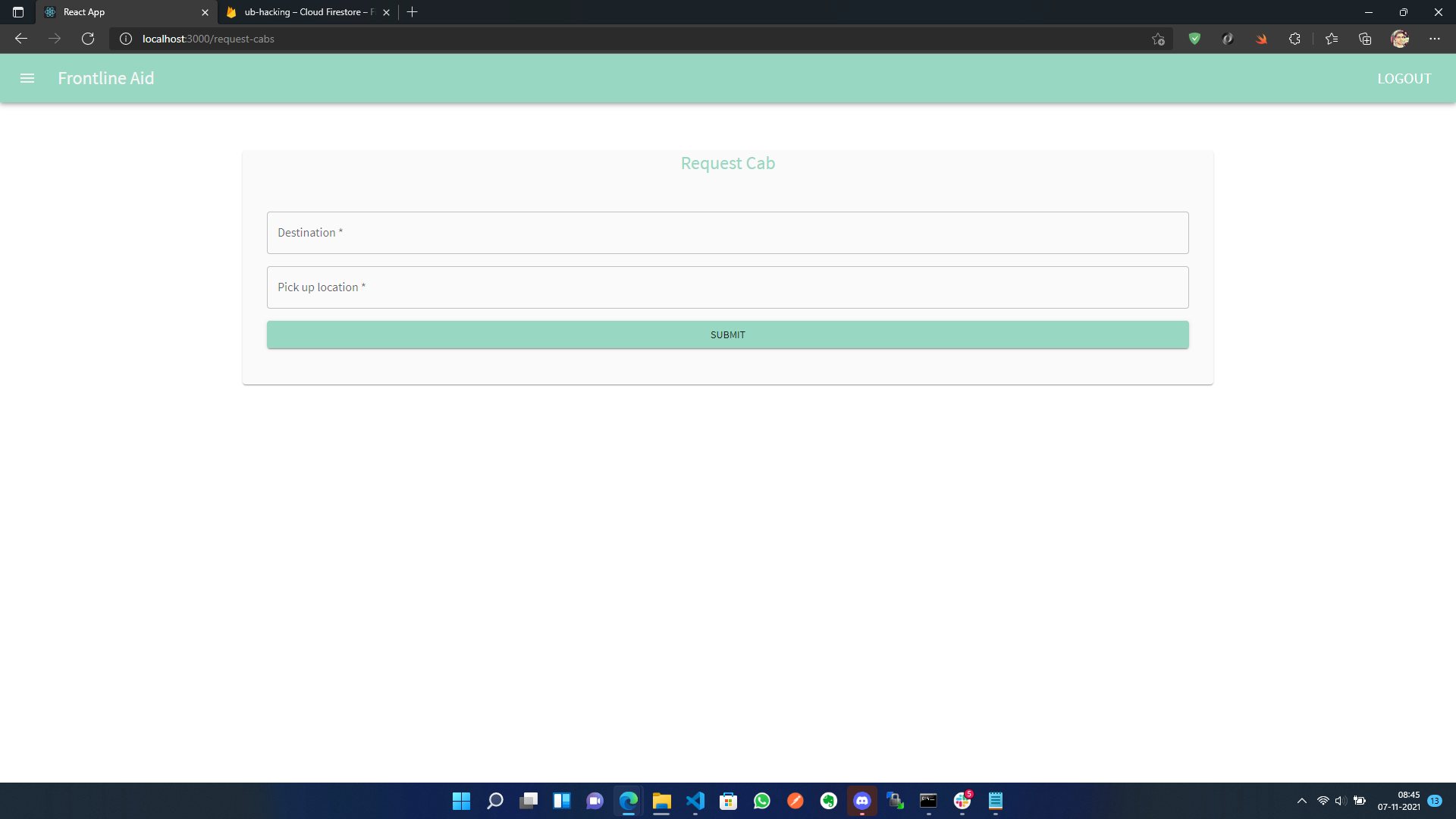Select the React App browser tab
This screenshot has width=1456, height=819.
[x=121, y=12]
